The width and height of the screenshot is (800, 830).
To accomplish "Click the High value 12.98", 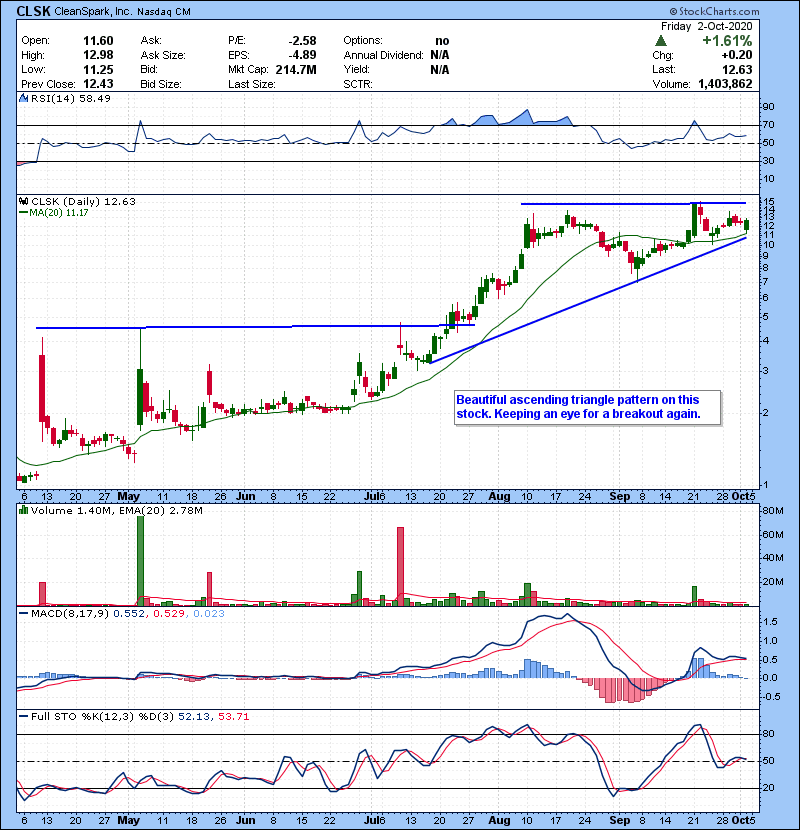I will coord(98,55).
